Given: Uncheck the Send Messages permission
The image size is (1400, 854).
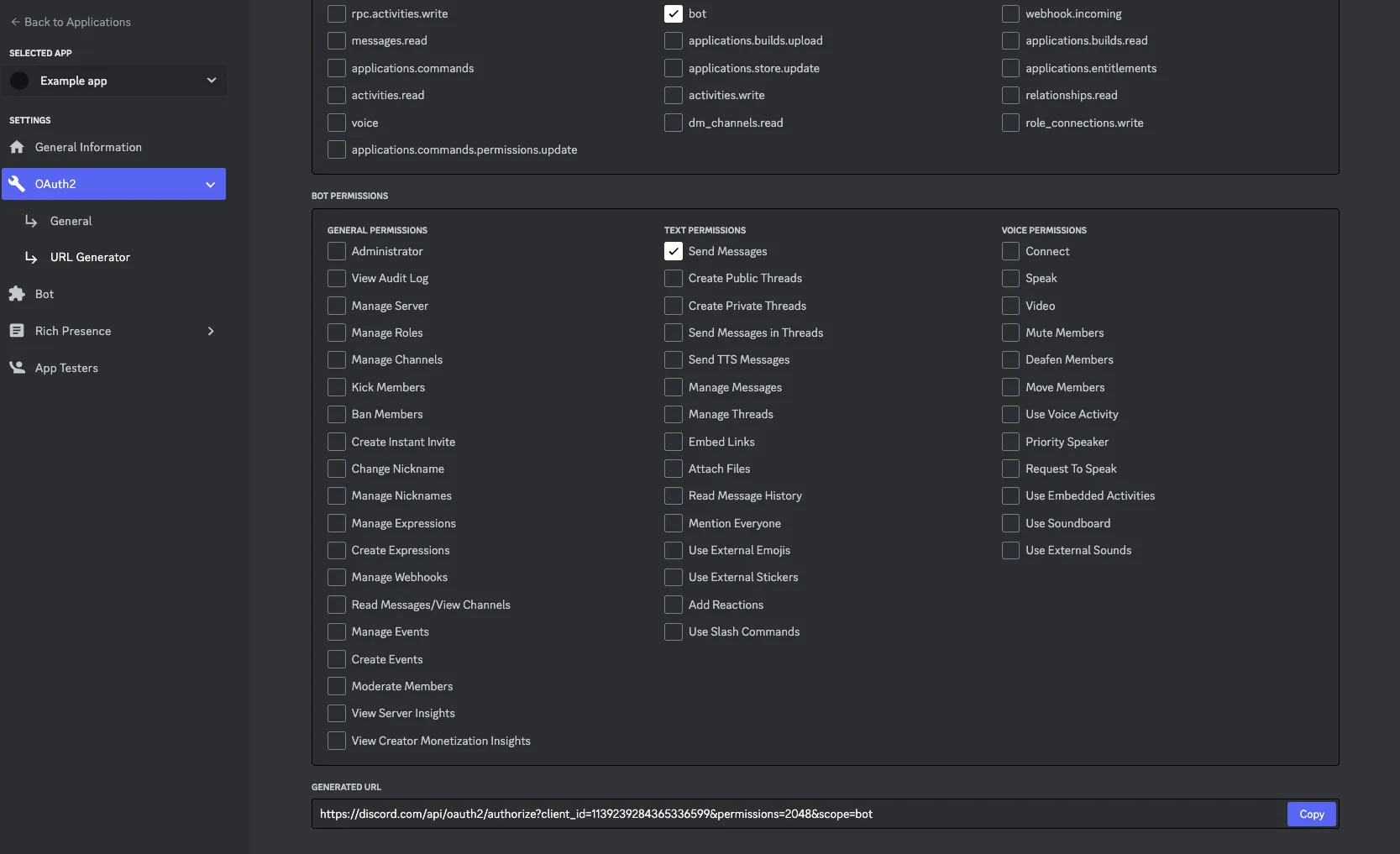Looking at the screenshot, I should pos(674,251).
